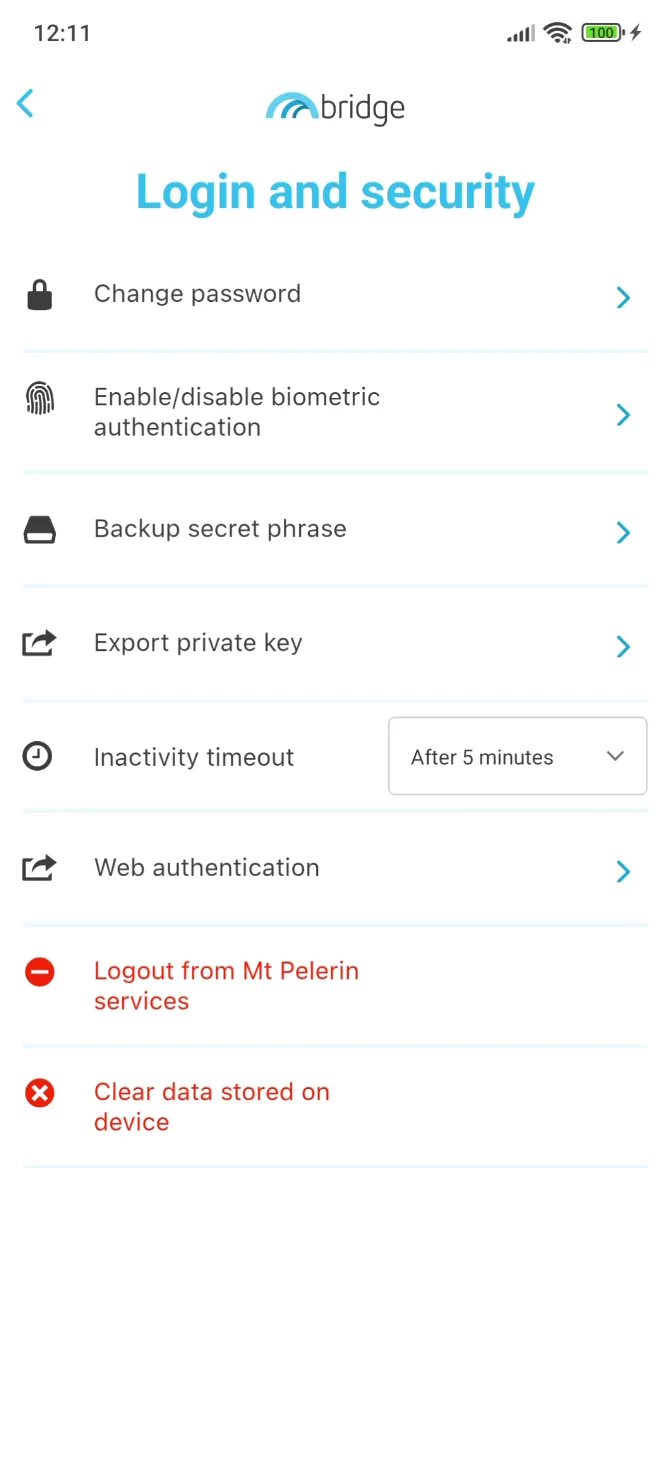Click the backup storage icon beside Backup secret phrase
664x1458 pixels.
tap(39, 530)
